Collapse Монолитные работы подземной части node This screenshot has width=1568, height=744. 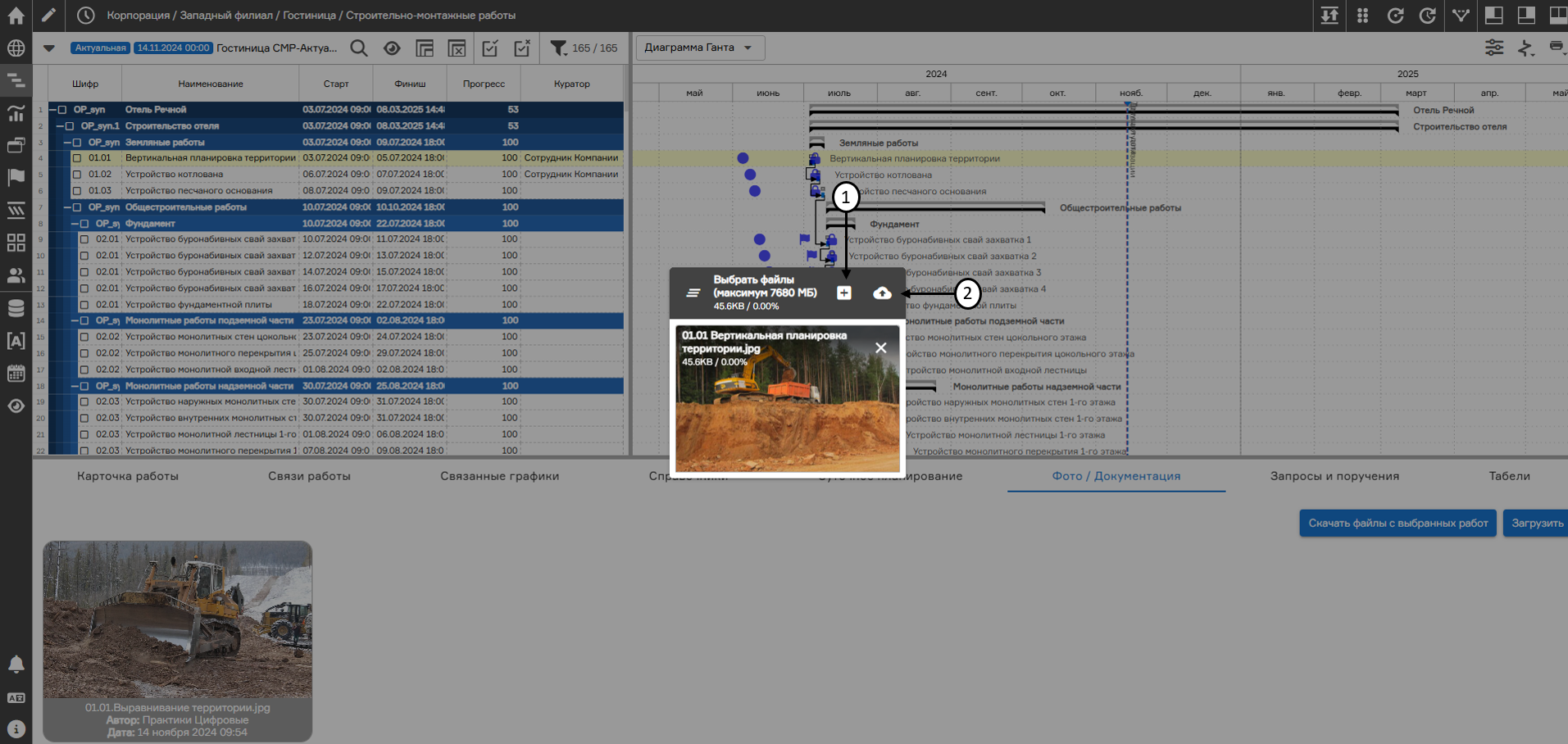pos(75,320)
